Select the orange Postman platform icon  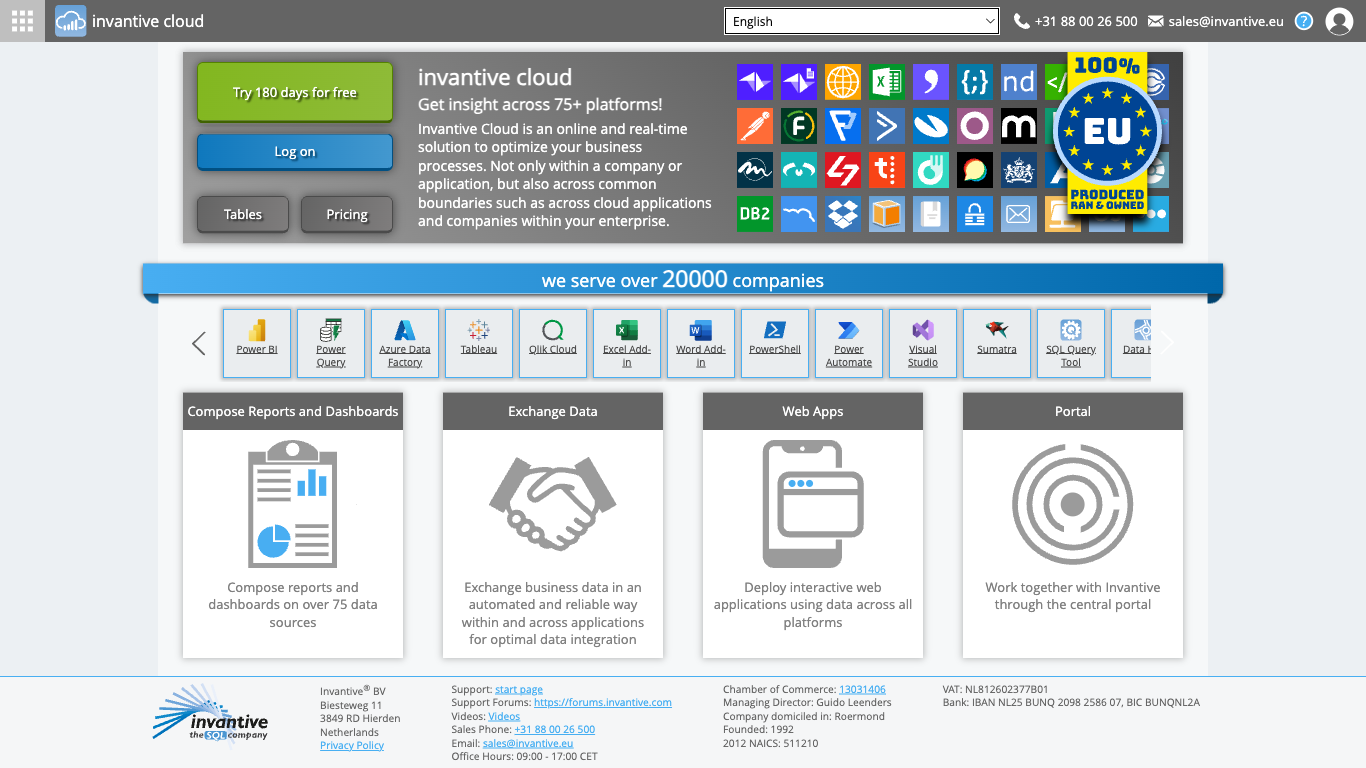[755, 126]
